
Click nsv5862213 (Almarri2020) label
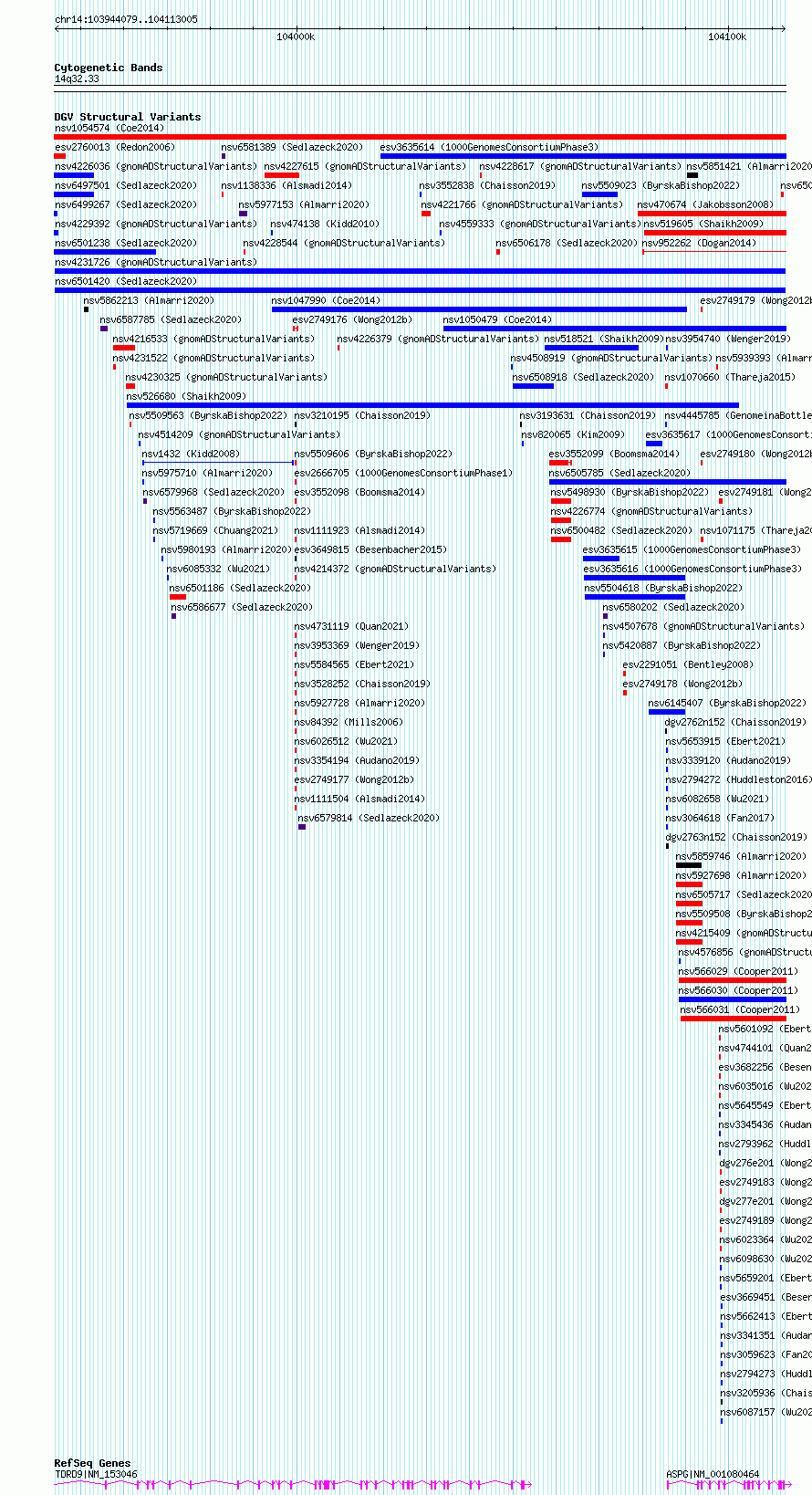[x=149, y=300]
